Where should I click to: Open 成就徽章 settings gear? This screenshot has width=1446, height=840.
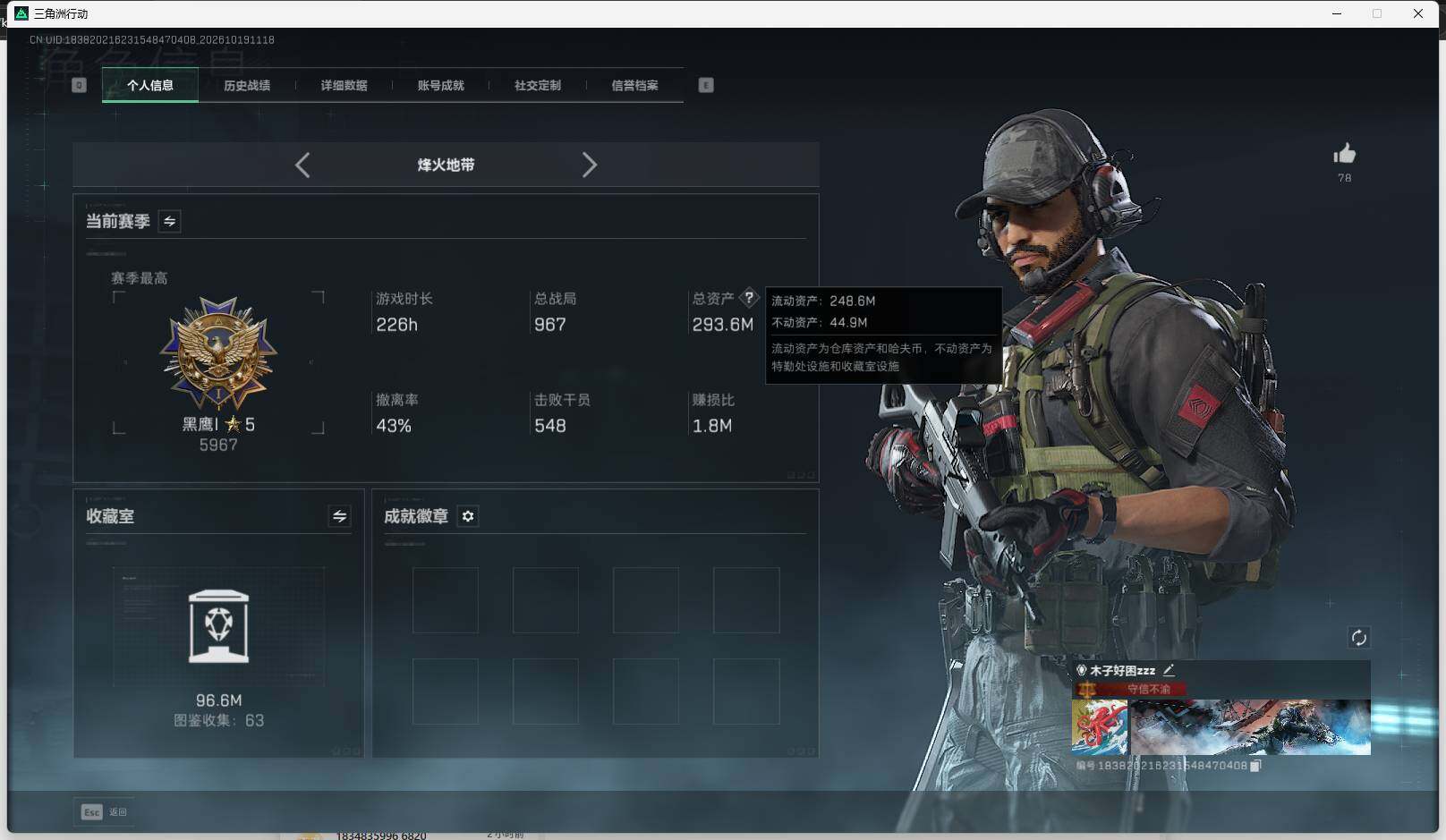tap(468, 516)
